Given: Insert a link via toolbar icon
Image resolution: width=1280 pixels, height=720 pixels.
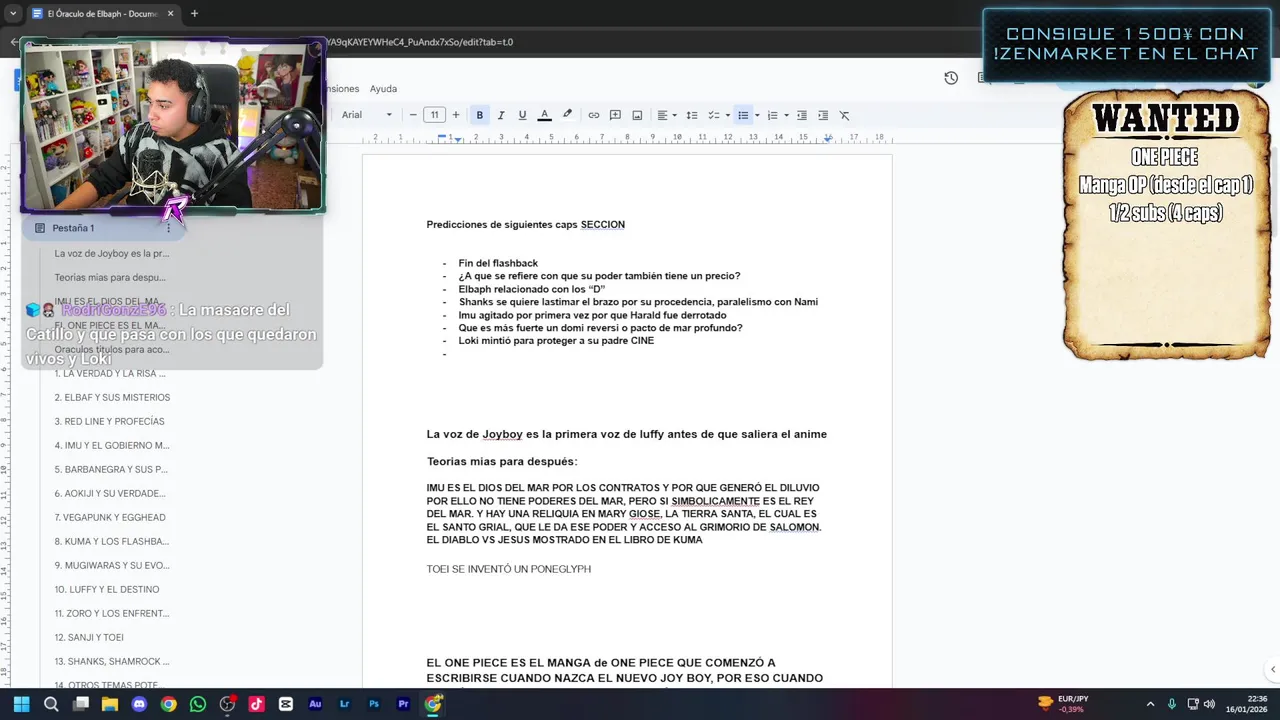Looking at the screenshot, I should pos(593,115).
